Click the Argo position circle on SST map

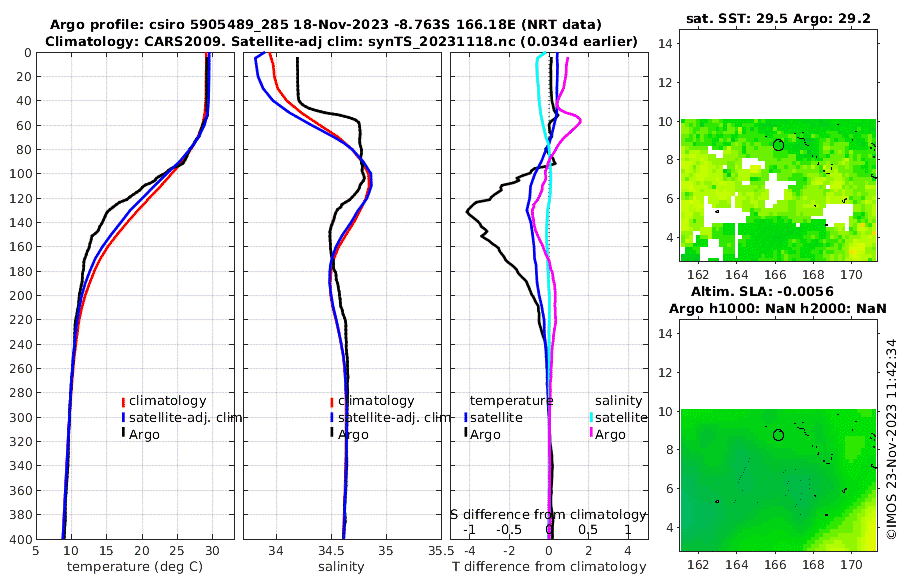[778, 145]
